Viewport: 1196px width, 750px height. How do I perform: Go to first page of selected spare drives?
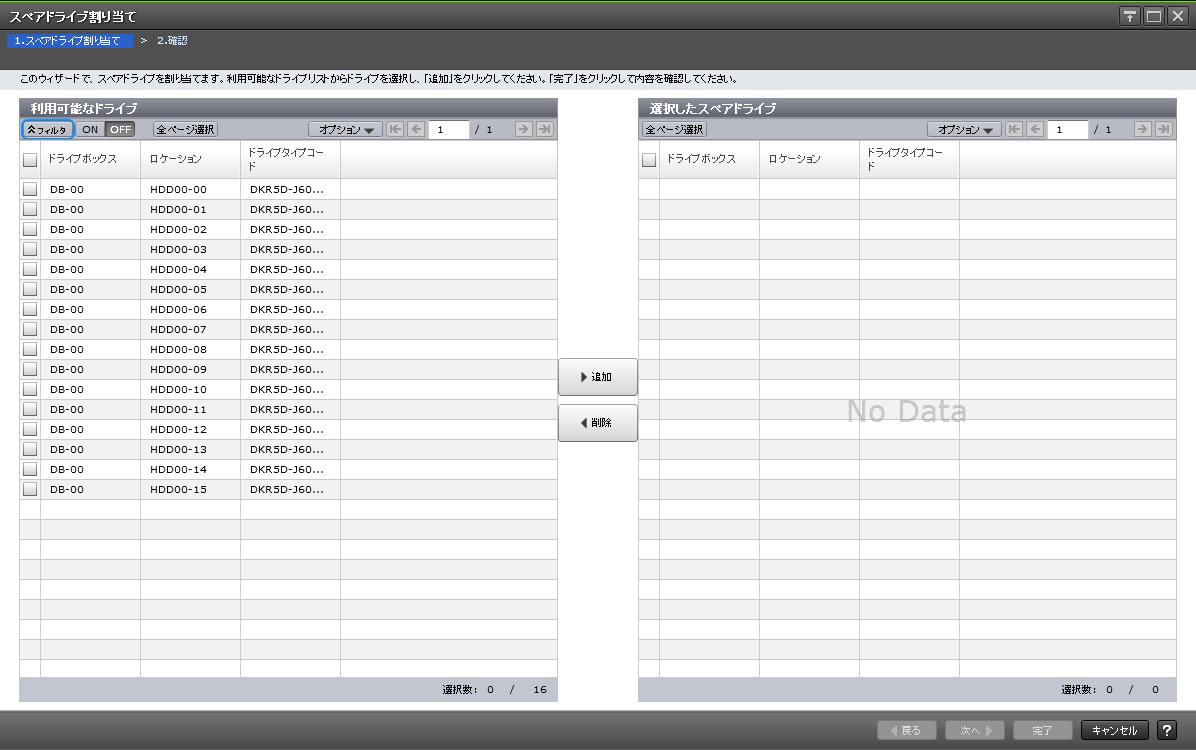pos(1014,129)
